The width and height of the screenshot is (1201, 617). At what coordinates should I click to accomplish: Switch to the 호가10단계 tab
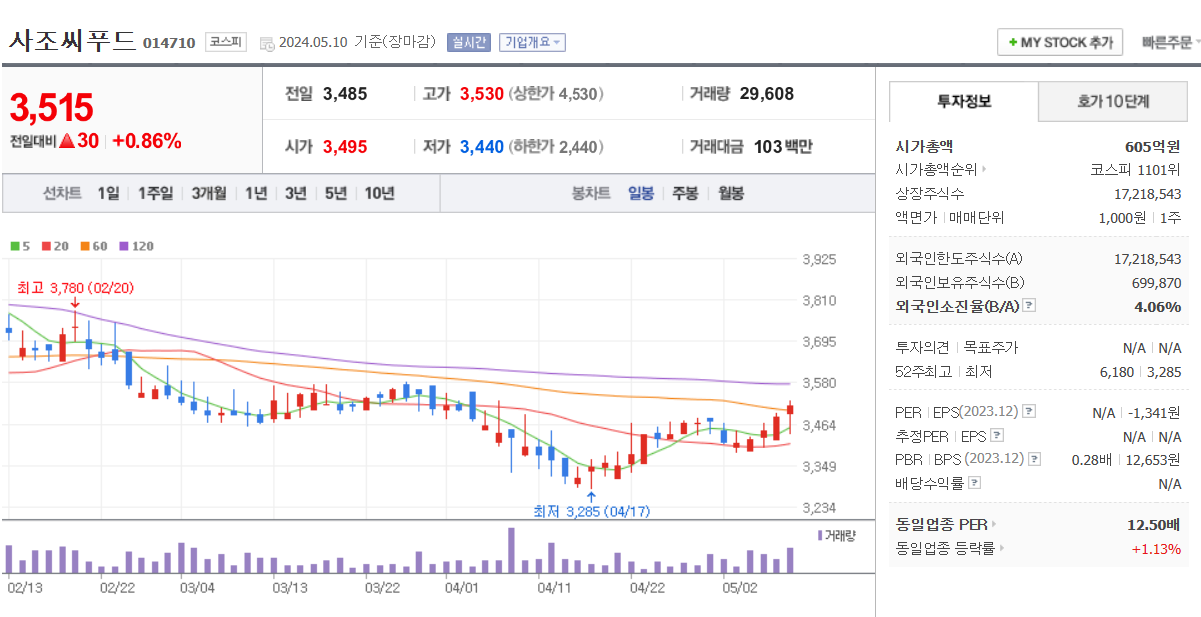[x=1113, y=101]
